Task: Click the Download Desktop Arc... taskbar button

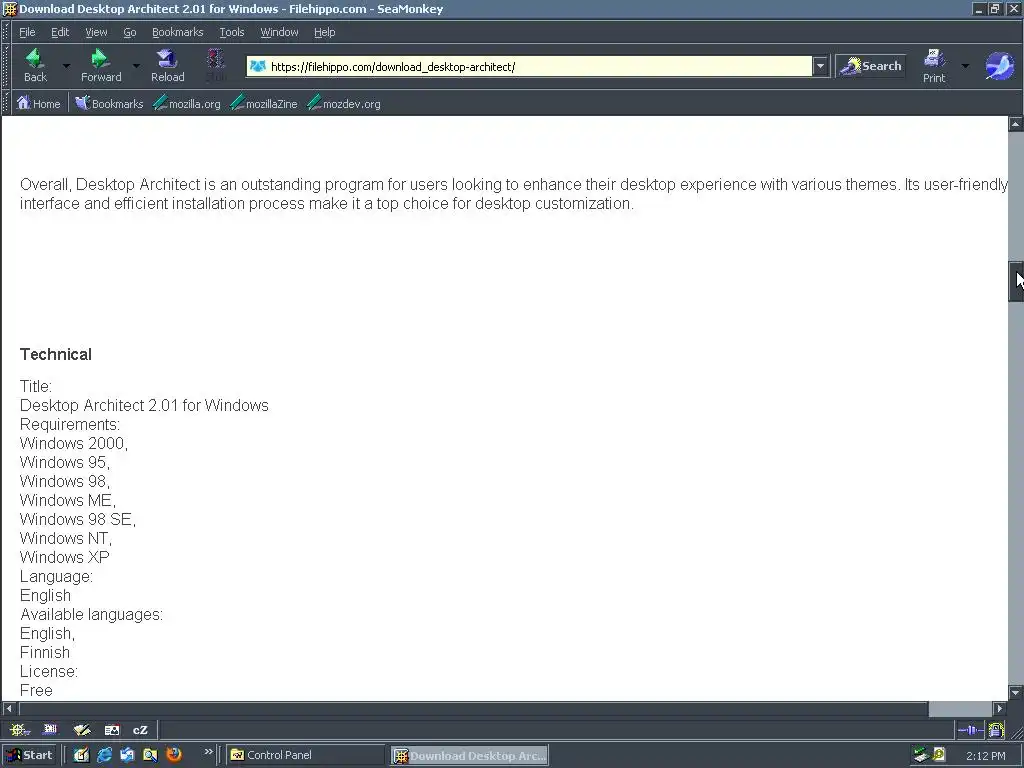Action: pos(470,755)
